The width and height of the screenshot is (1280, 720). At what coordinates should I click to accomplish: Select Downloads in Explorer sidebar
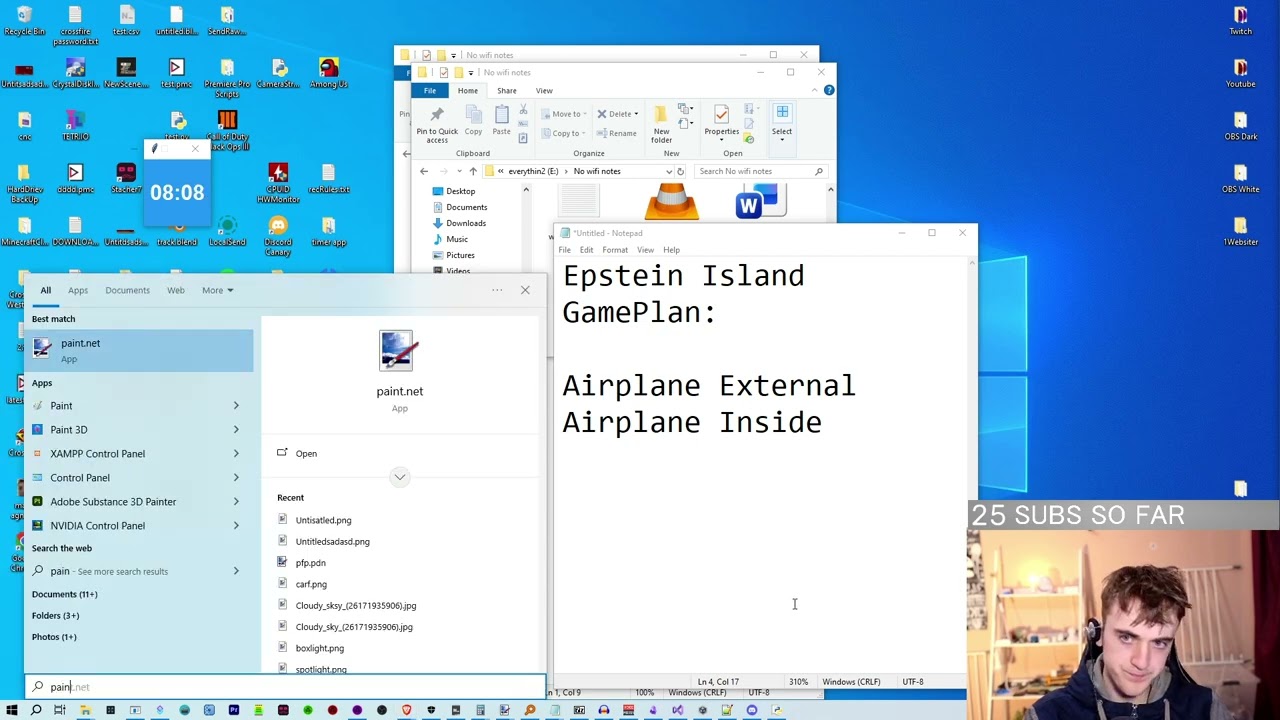pos(466,223)
